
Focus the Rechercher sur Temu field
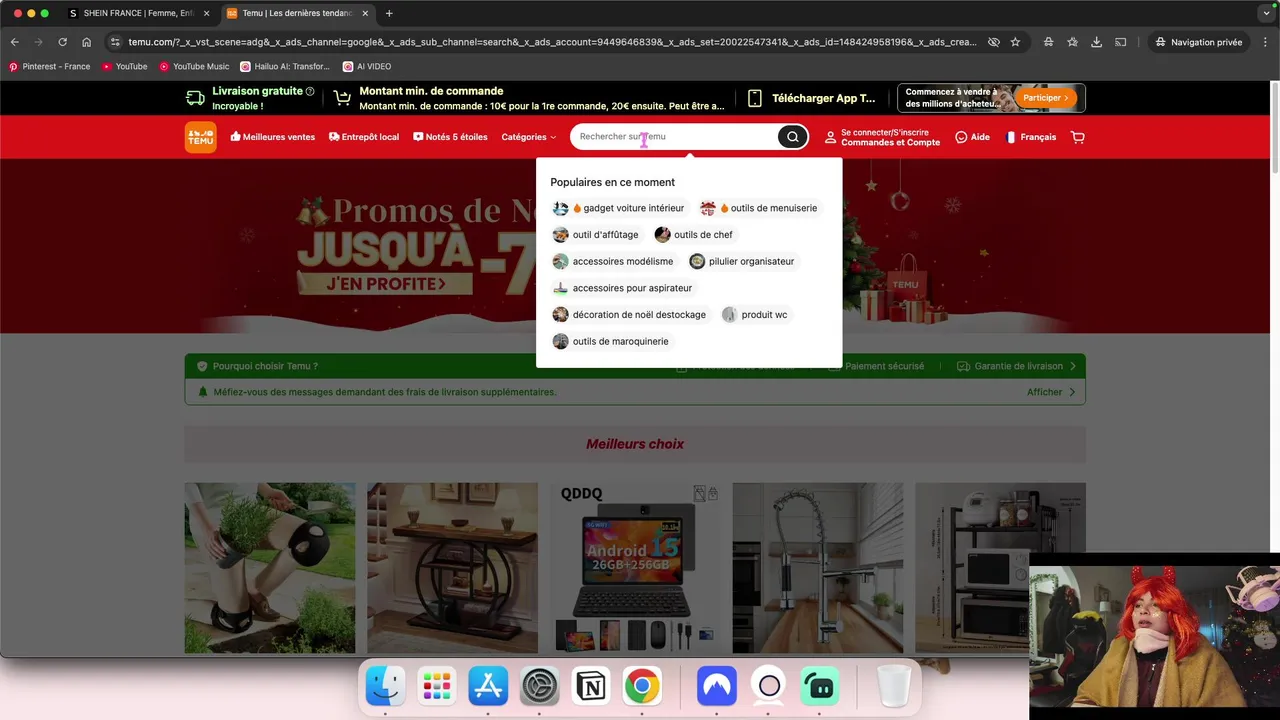click(675, 137)
